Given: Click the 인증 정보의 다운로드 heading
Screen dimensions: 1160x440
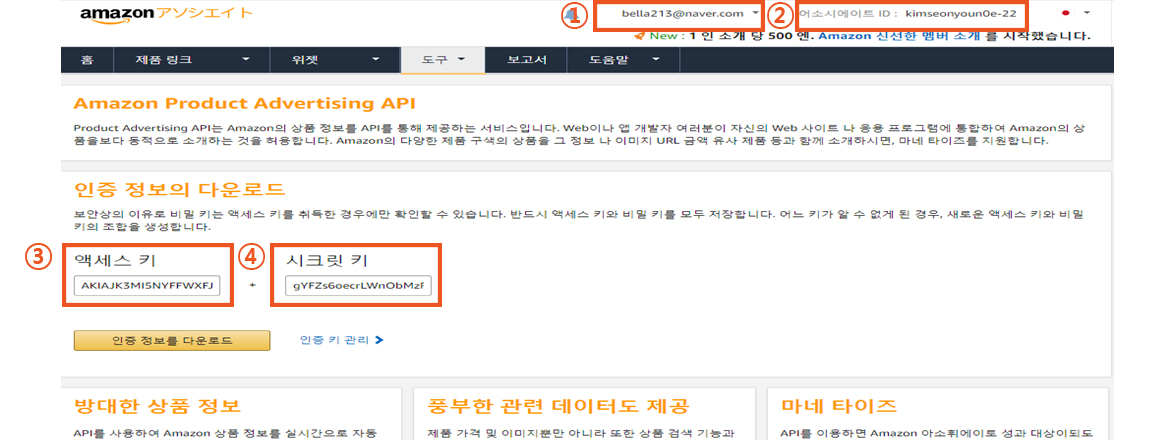Looking at the screenshot, I should coord(180,189).
